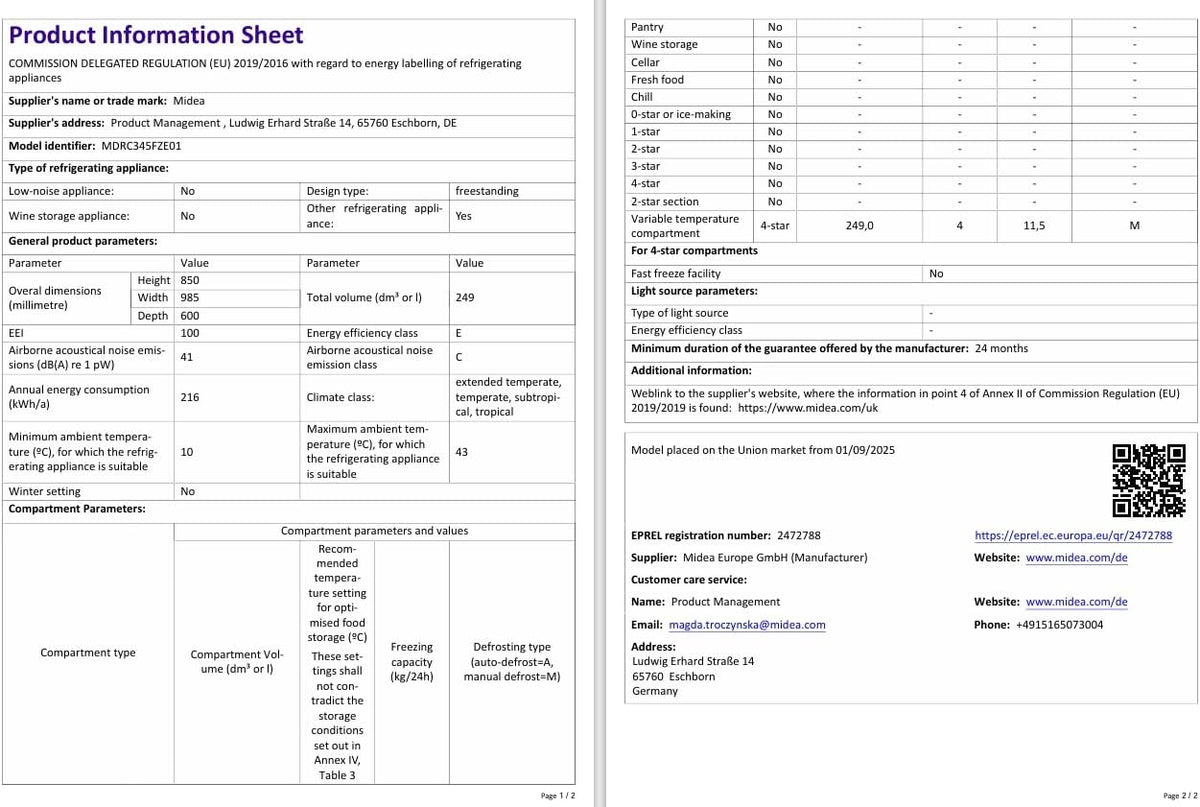Click the Pantry row label
This screenshot has width=1200, height=807.
(x=647, y=27)
